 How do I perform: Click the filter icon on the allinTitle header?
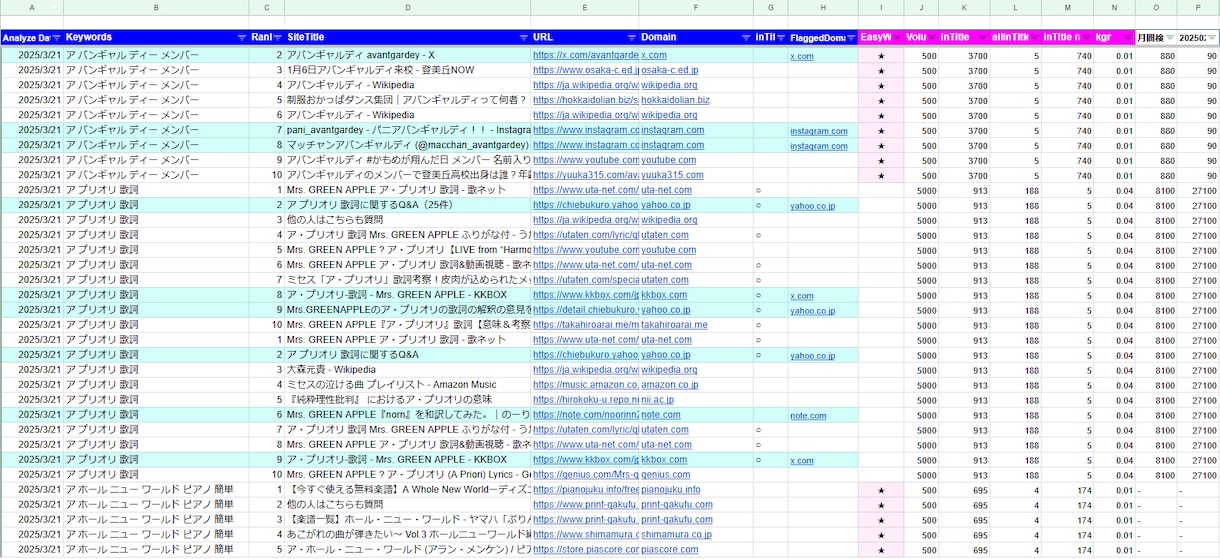coord(1034,38)
